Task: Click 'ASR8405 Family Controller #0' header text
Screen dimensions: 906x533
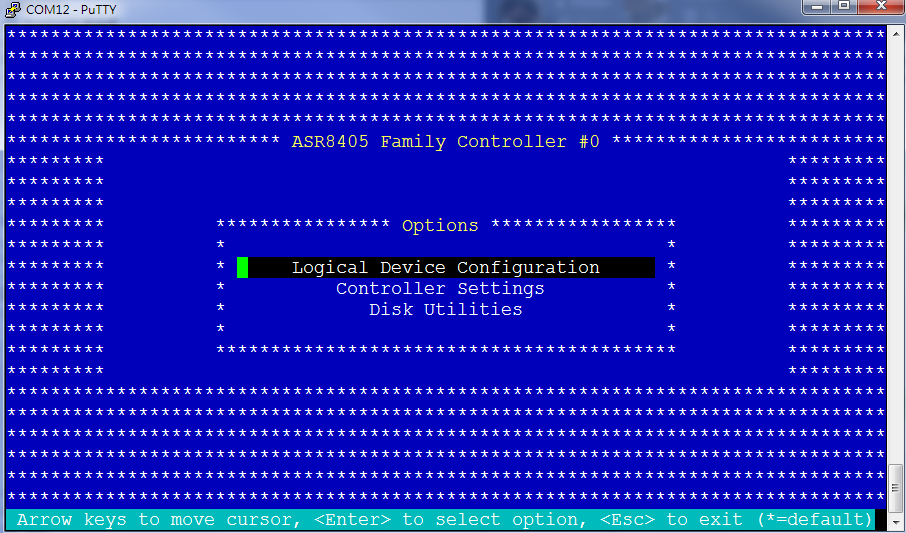Action: tap(445, 142)
